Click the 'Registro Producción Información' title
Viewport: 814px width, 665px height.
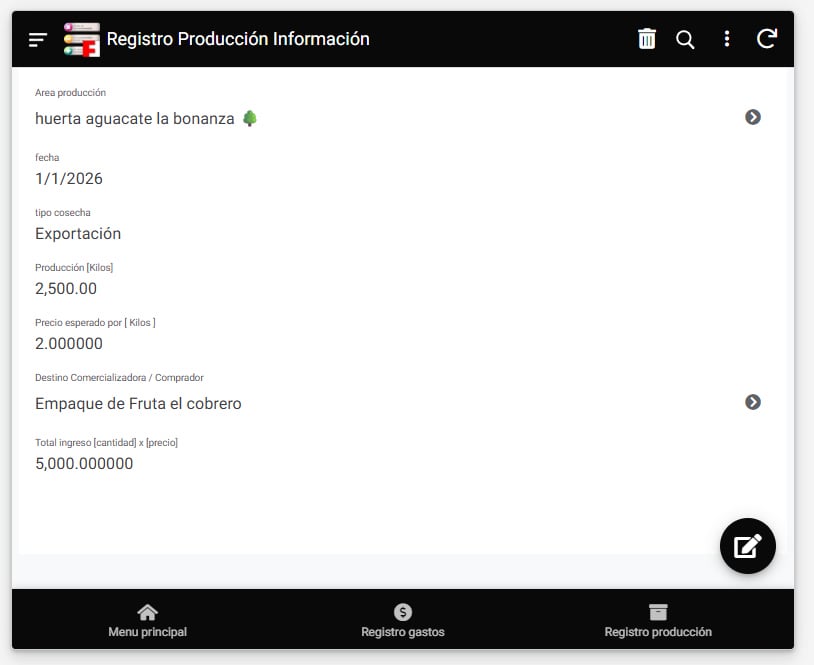[x=238, y=39]
